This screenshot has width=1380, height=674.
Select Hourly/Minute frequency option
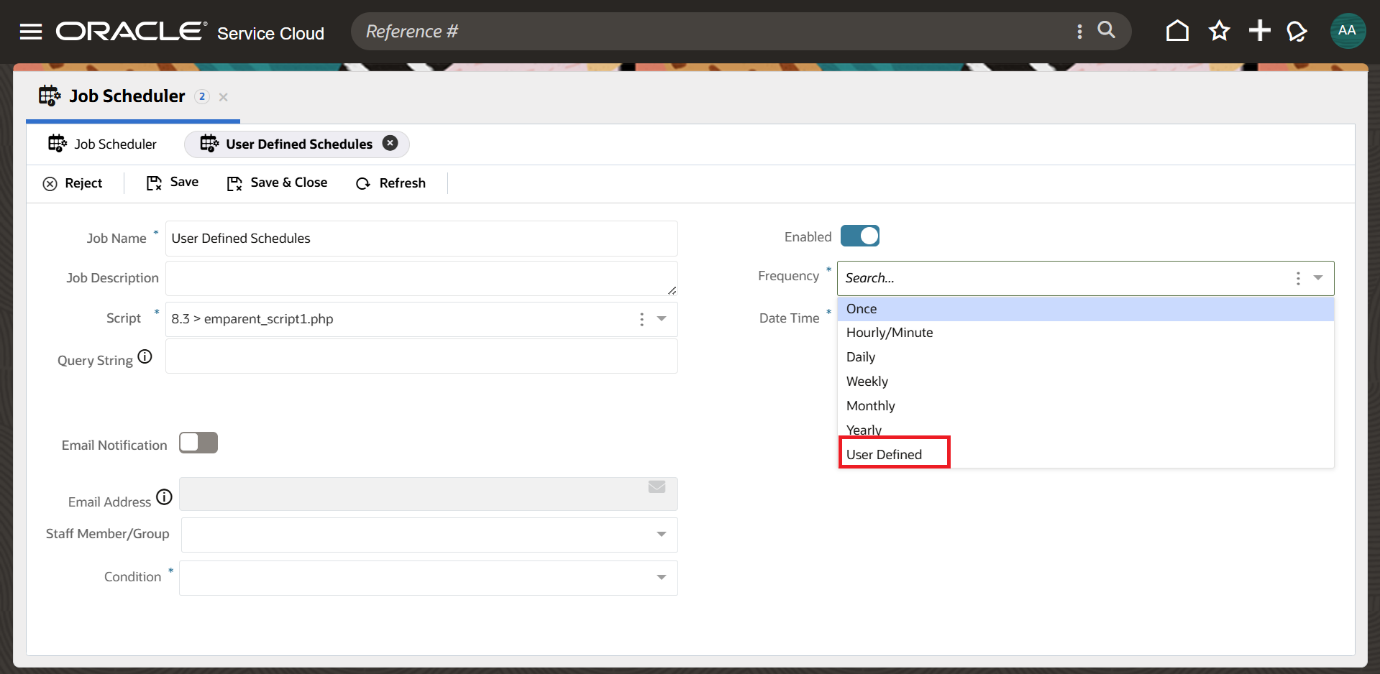pyautogui.click(x=1086, y=333)
